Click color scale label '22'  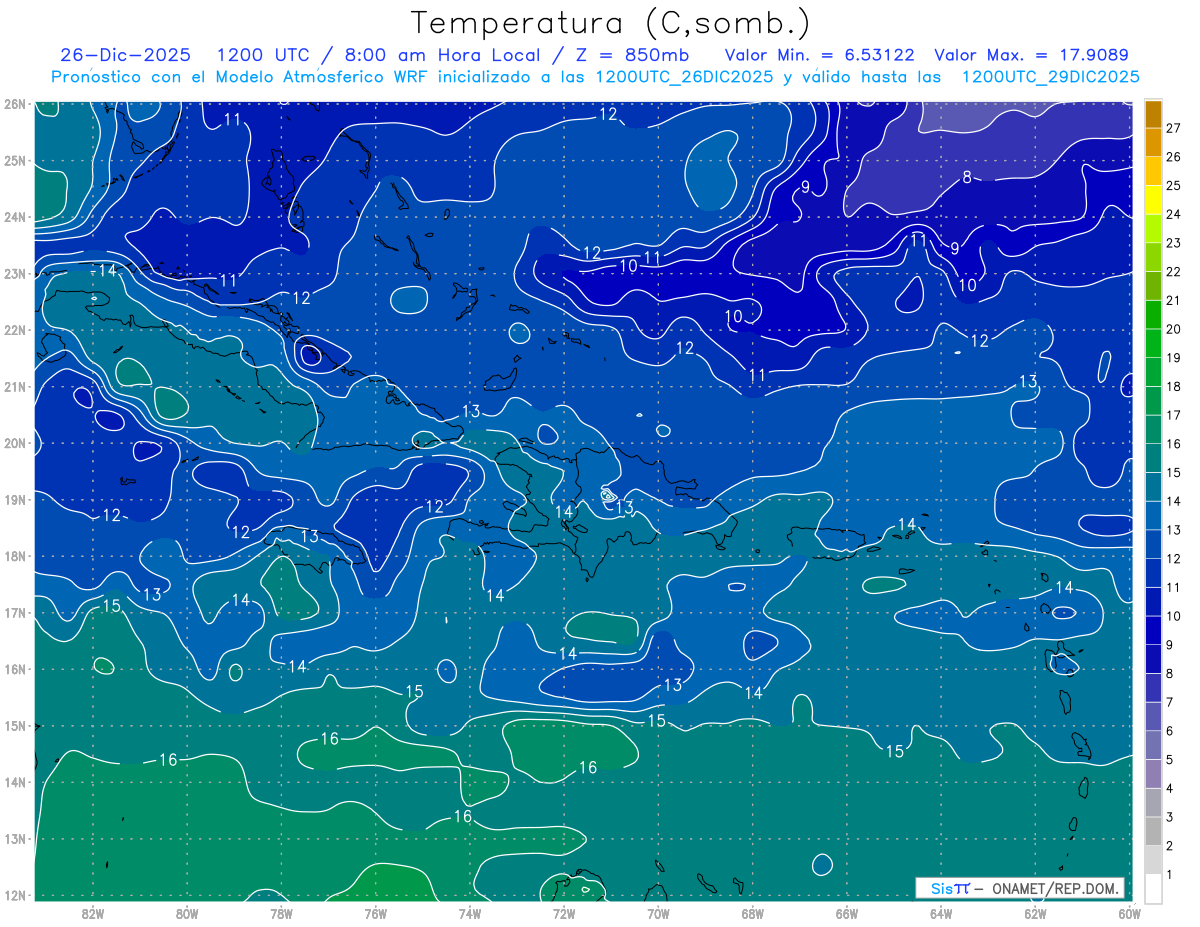tap(1173, 272)
